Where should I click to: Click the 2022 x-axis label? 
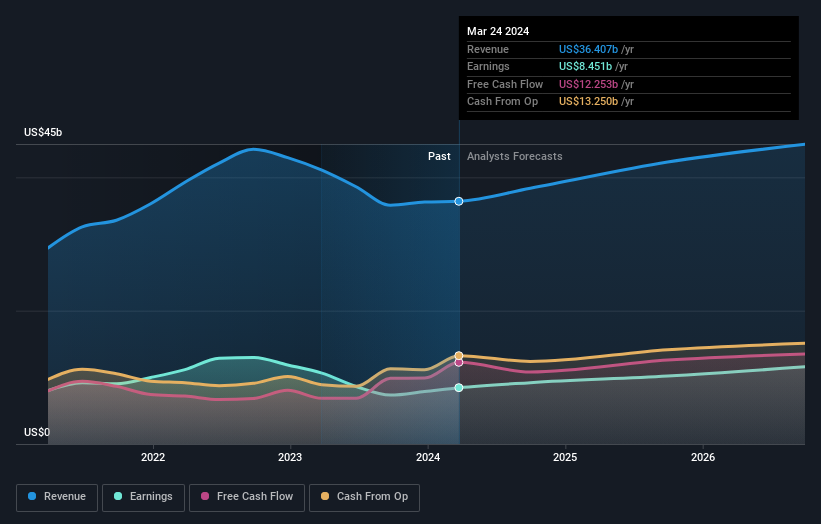tap(153, 457)
